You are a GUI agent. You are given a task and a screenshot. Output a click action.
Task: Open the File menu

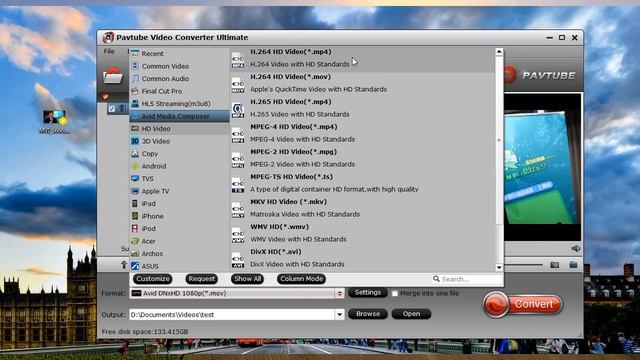click(109, 51)
